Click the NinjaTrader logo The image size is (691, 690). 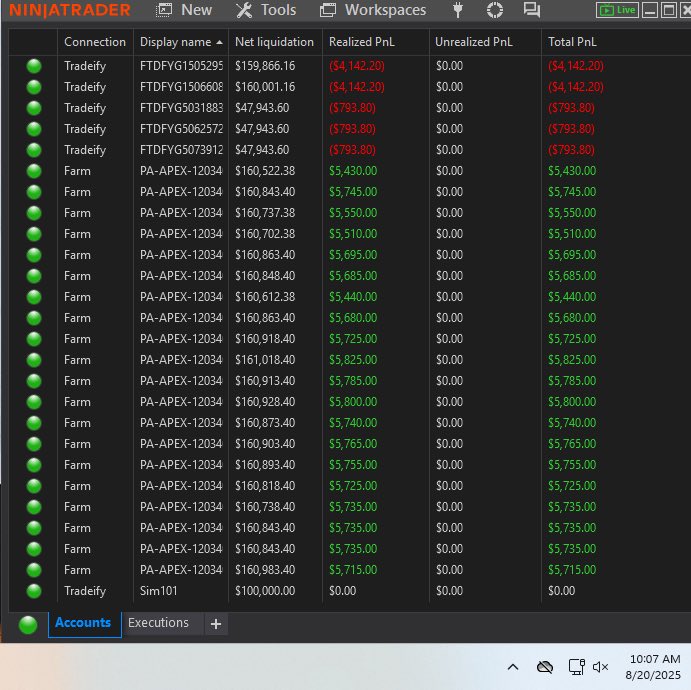pyautogui.click(x=70, y=10)
